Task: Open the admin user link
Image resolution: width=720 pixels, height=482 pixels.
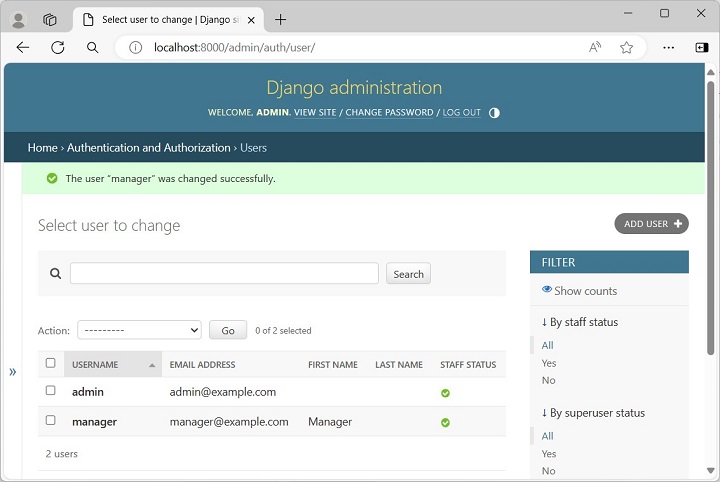Action: click(88, 392)
